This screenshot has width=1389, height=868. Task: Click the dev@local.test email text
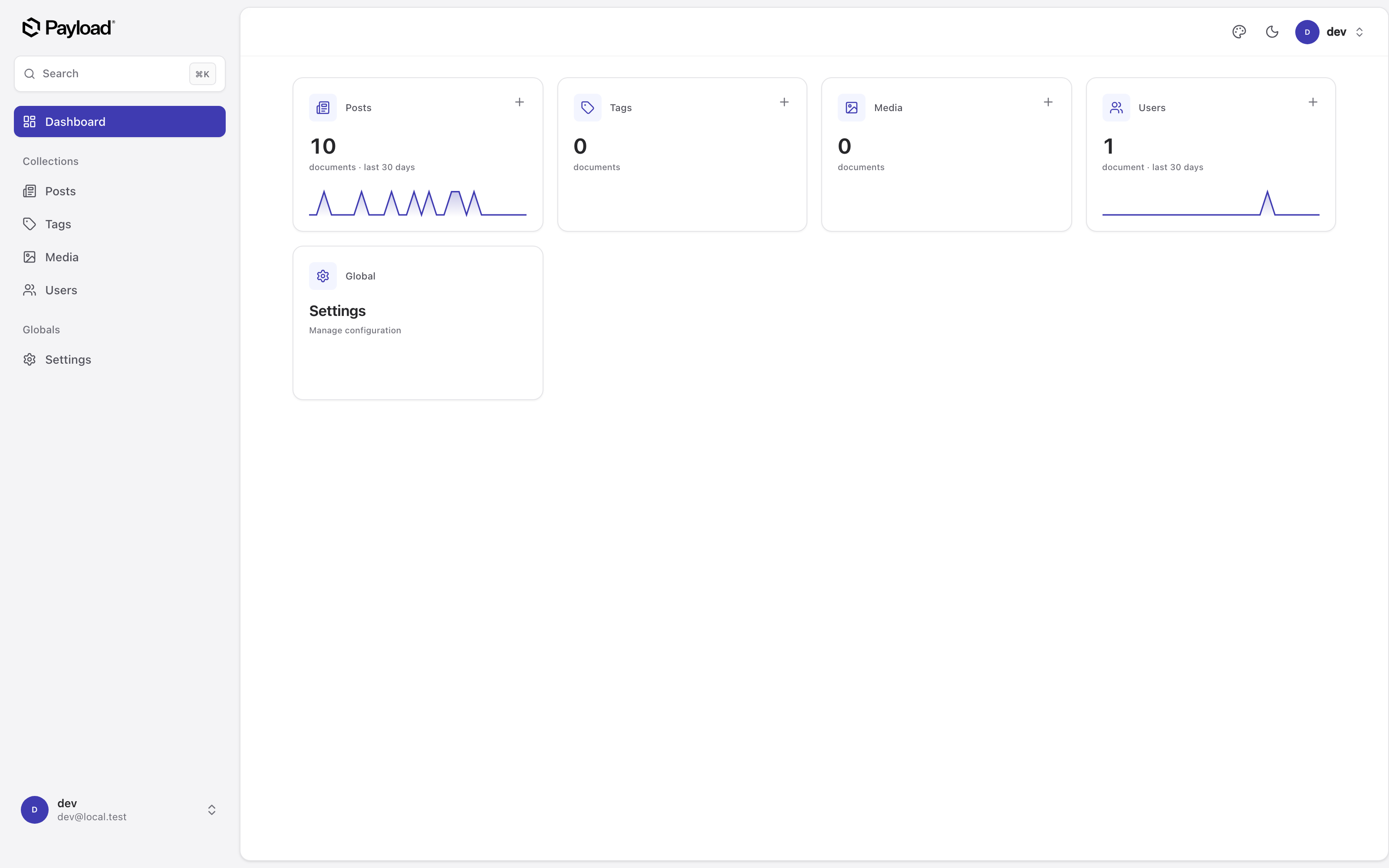pyautogui.click(x=92, y=817)
